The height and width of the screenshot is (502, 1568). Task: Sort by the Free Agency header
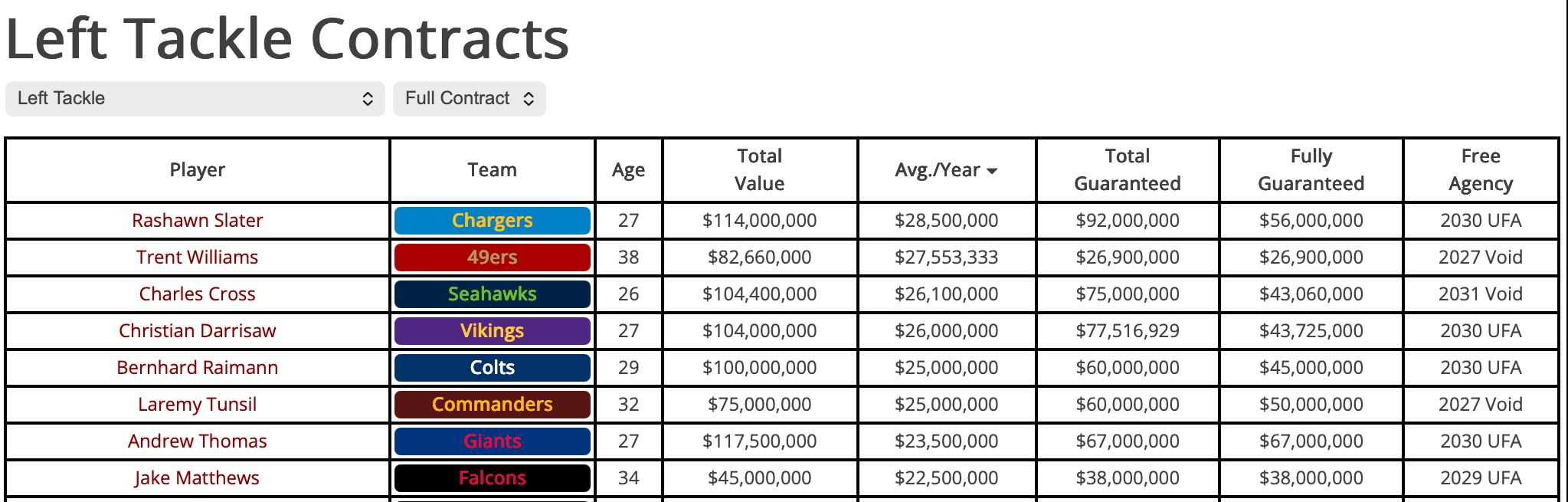(x=1480, y=170)
